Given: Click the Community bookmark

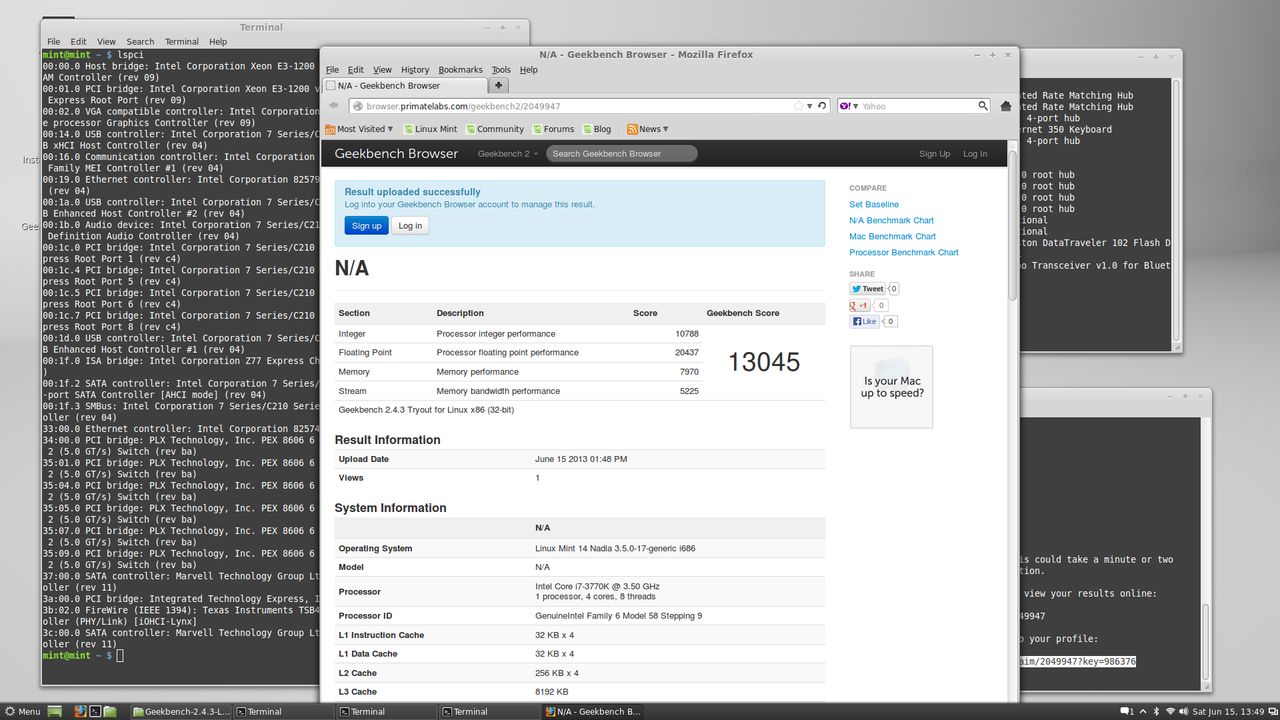Looking at the screenshot, I should pos(494,129).
